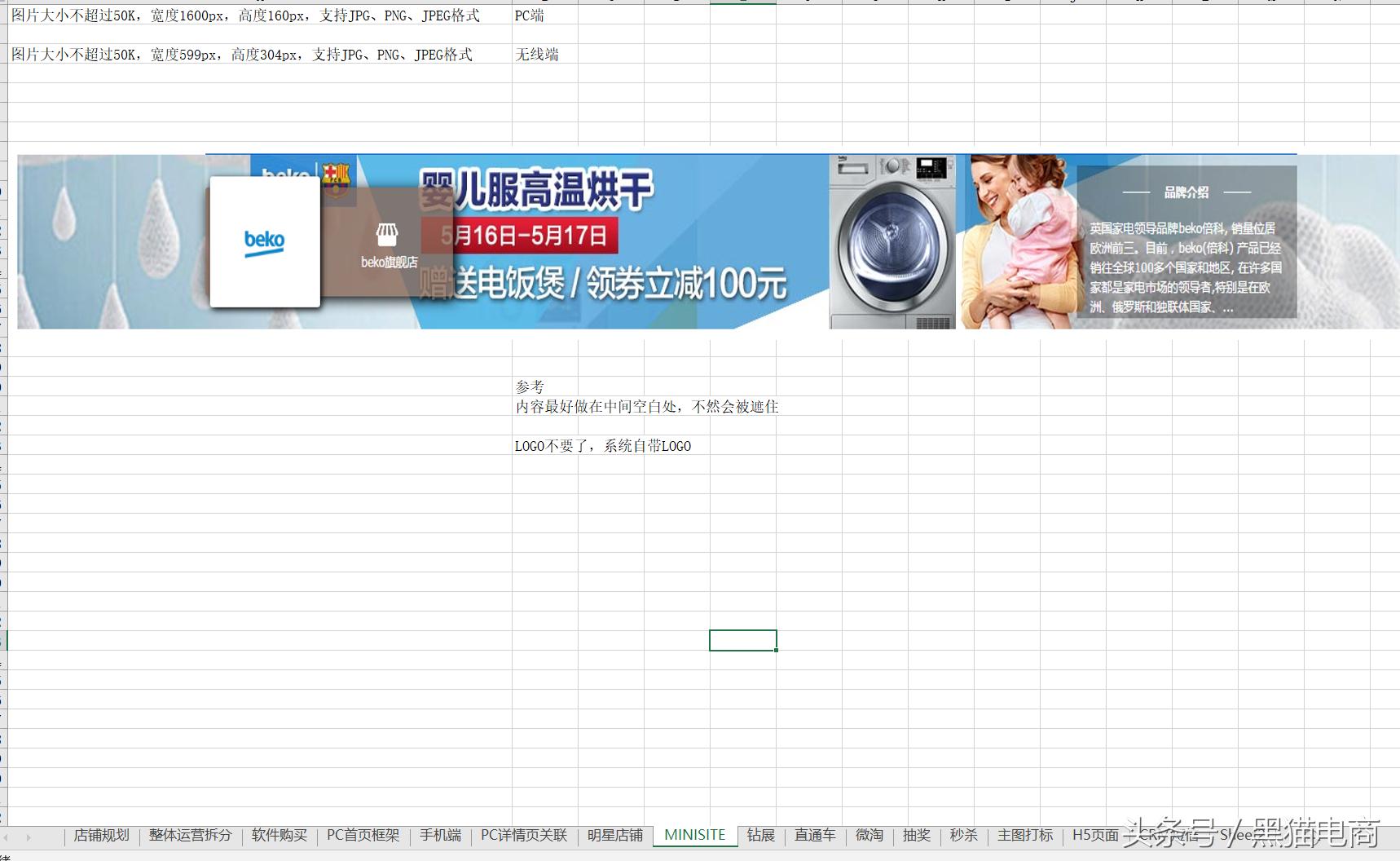Open the 抽奖 sheet
This screenshot has height=861, width=1400.
pyautogui.click(x=917, y=836)
